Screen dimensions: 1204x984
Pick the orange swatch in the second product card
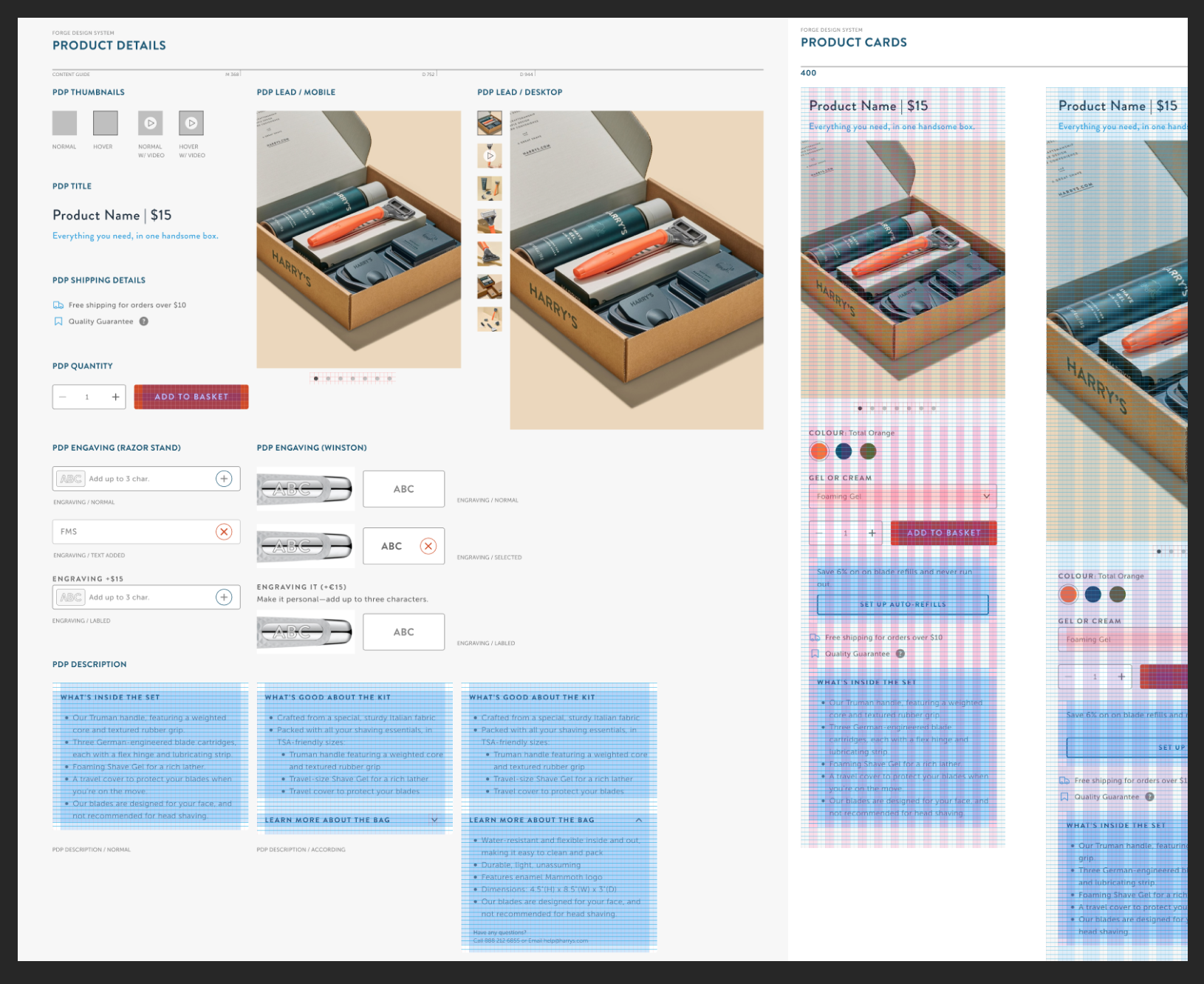pyautogui.click(x=1068, y=594)
